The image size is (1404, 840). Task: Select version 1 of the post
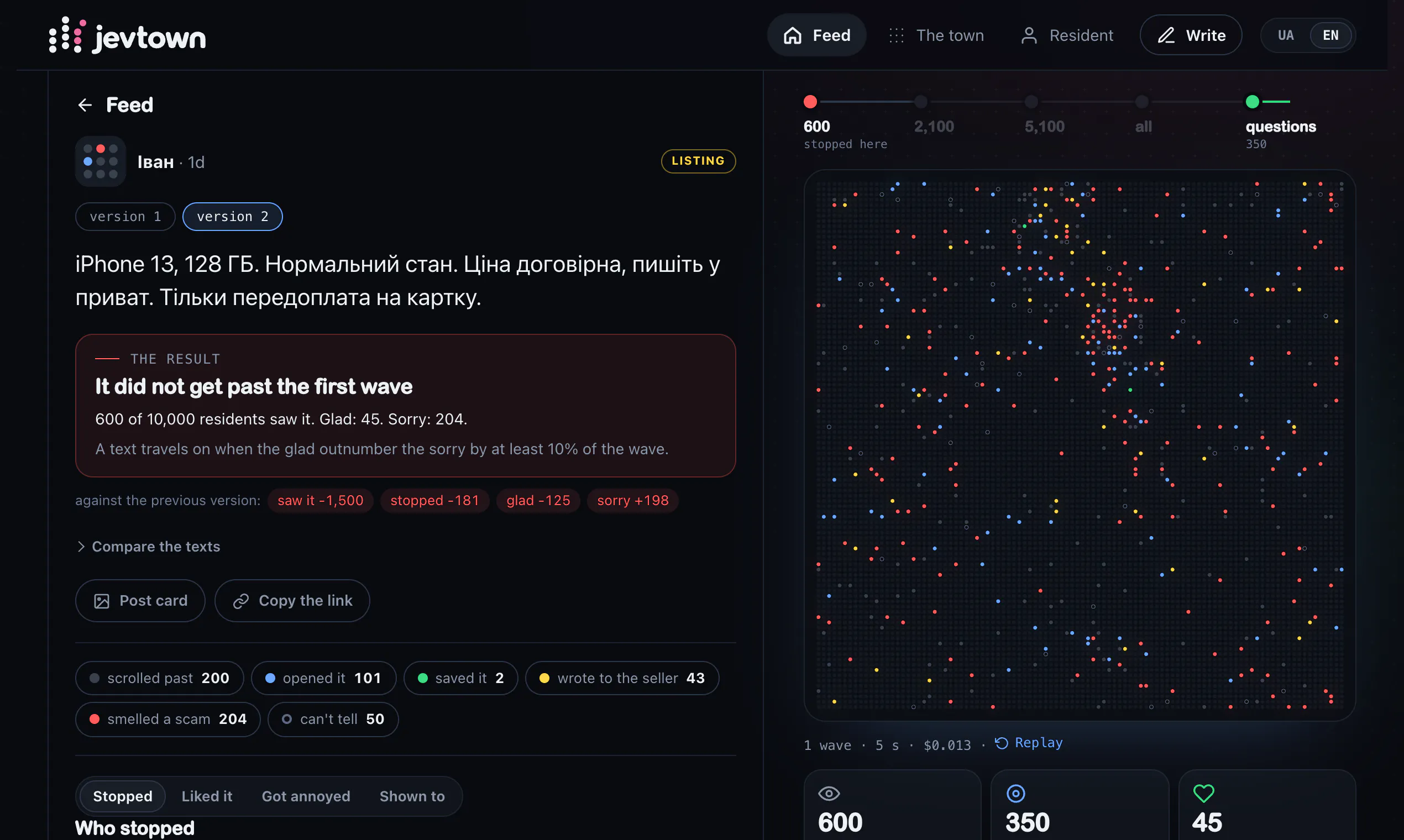[x=125, y=216]
